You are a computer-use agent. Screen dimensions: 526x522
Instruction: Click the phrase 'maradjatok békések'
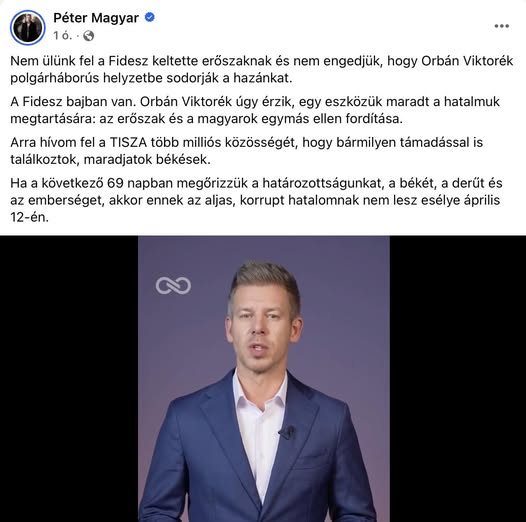147,160
